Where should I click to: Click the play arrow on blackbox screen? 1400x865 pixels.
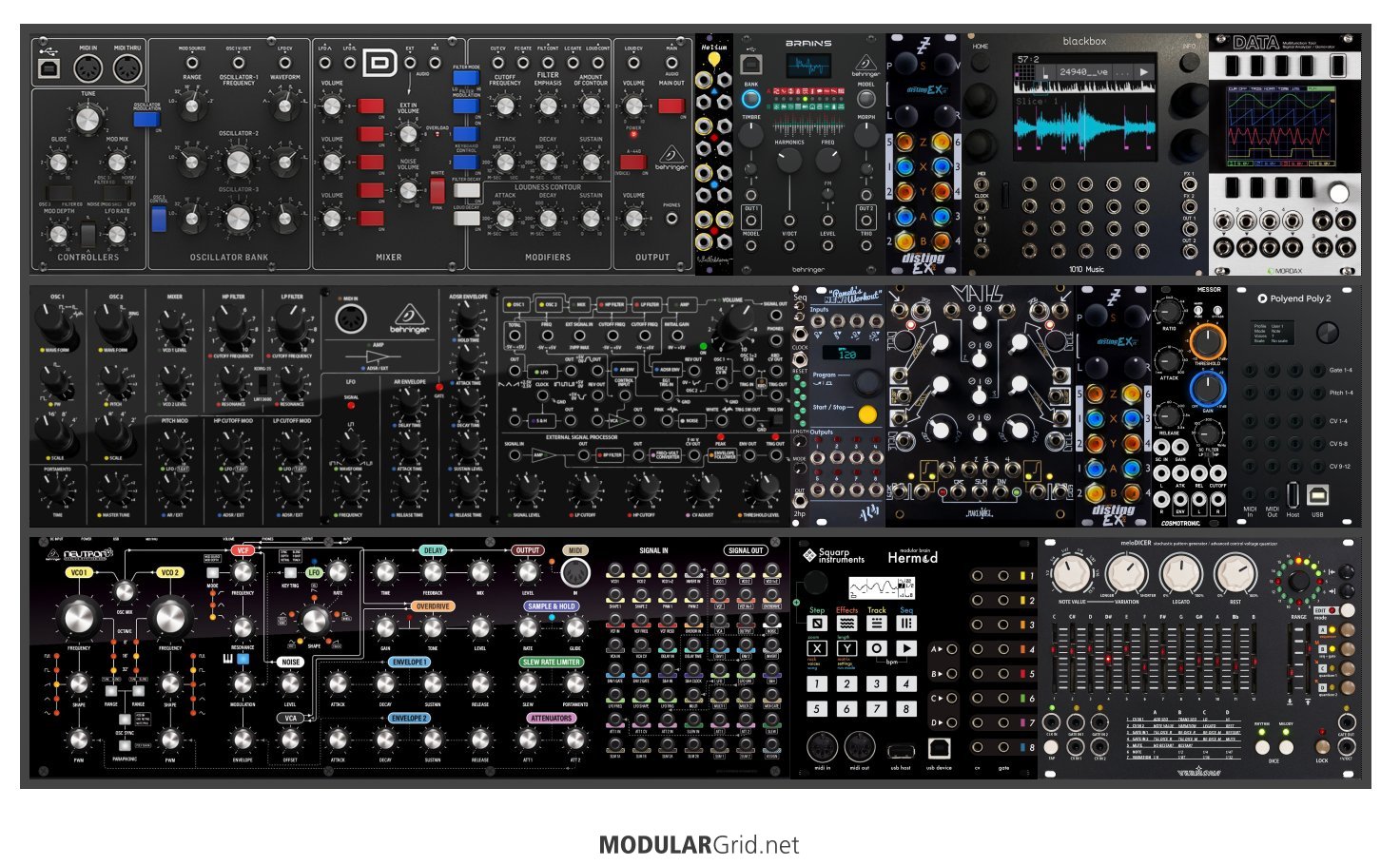pyautogui.click(x=1142, y=71)
